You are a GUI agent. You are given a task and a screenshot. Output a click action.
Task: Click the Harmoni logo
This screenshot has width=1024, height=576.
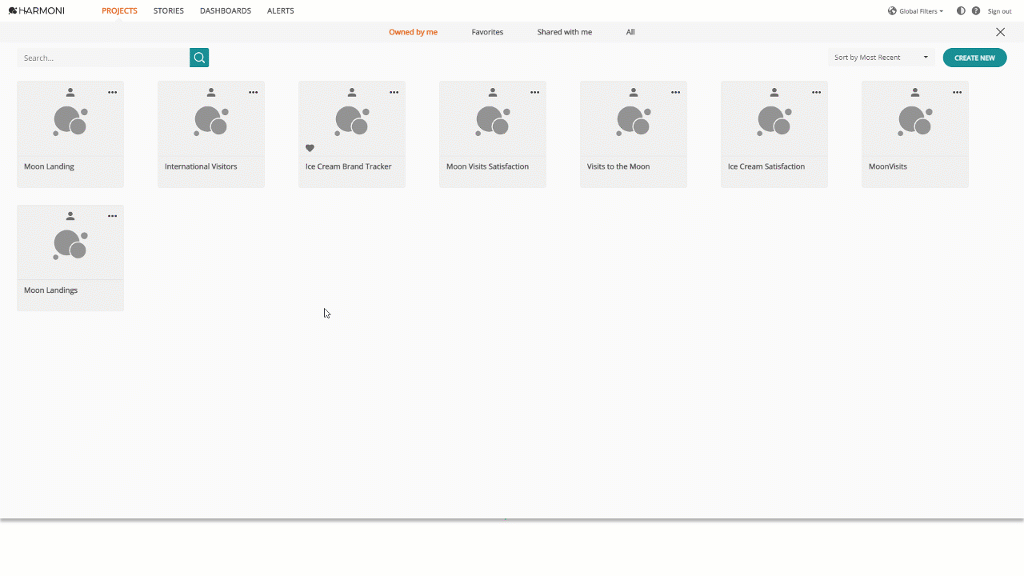37,10
